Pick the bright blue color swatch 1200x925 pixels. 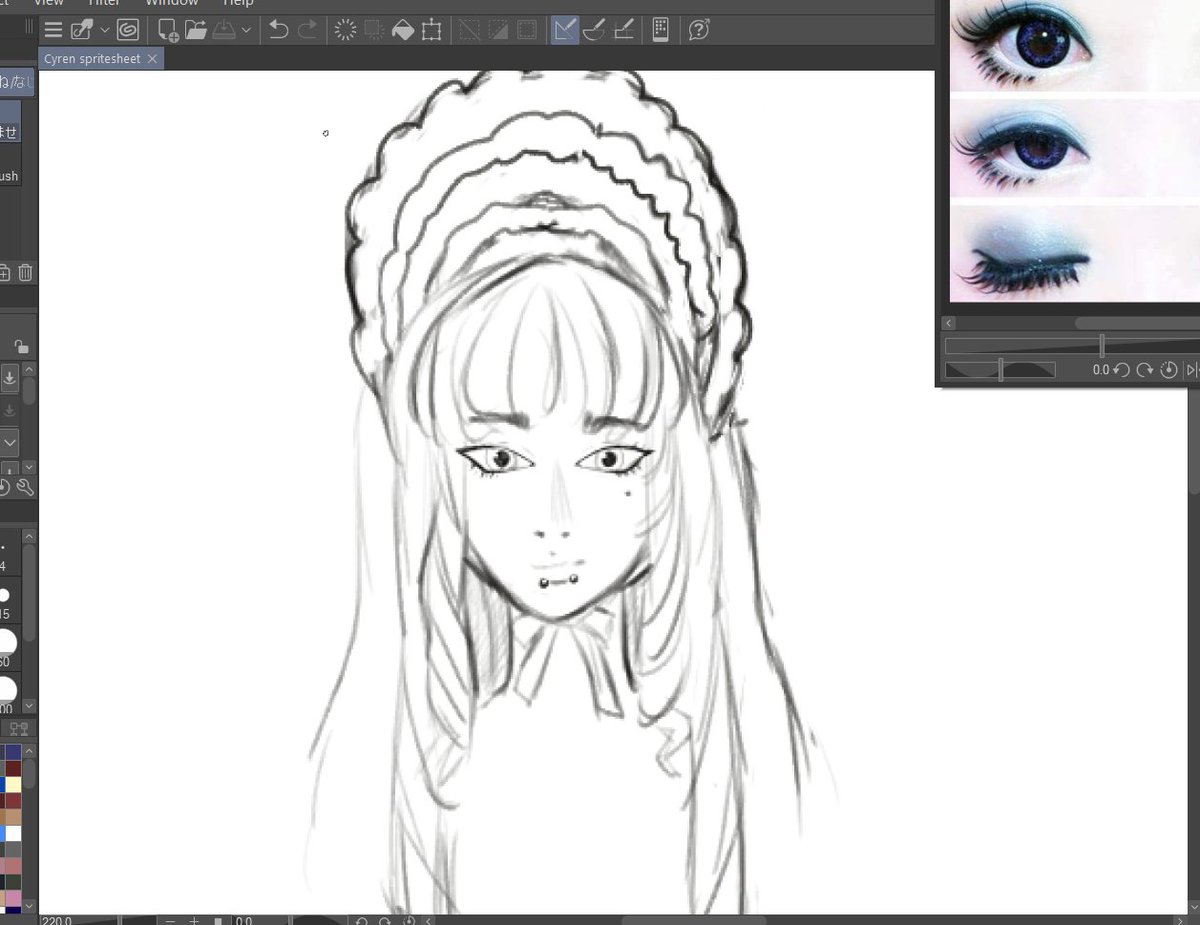2,834
